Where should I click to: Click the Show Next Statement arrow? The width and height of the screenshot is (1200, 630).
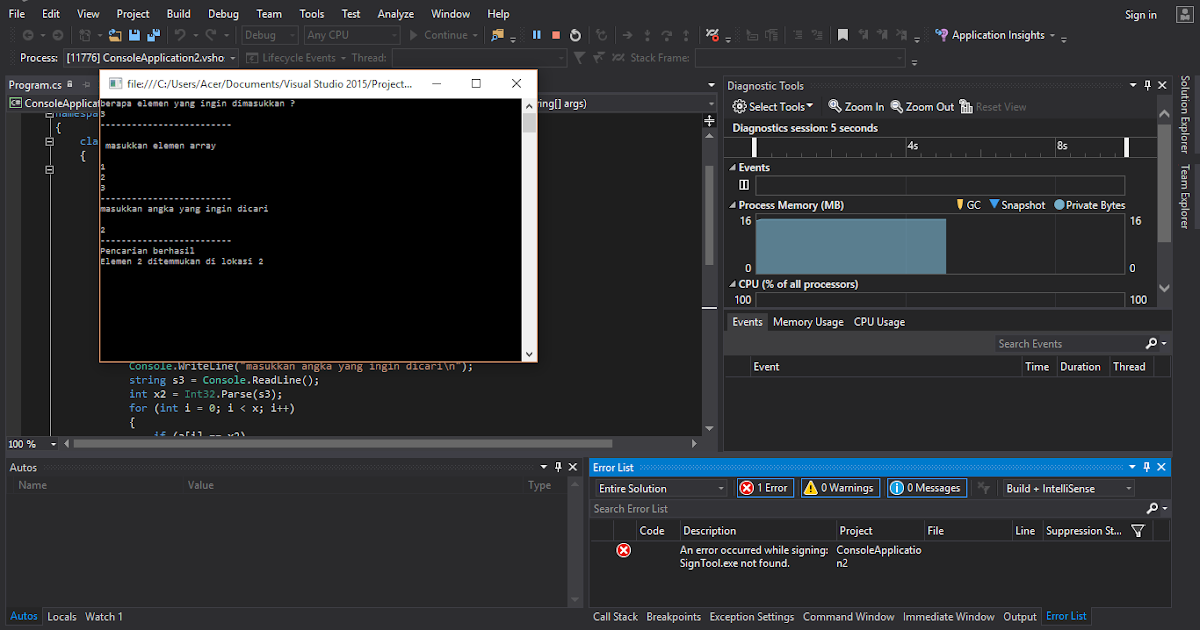coord(628,35)
